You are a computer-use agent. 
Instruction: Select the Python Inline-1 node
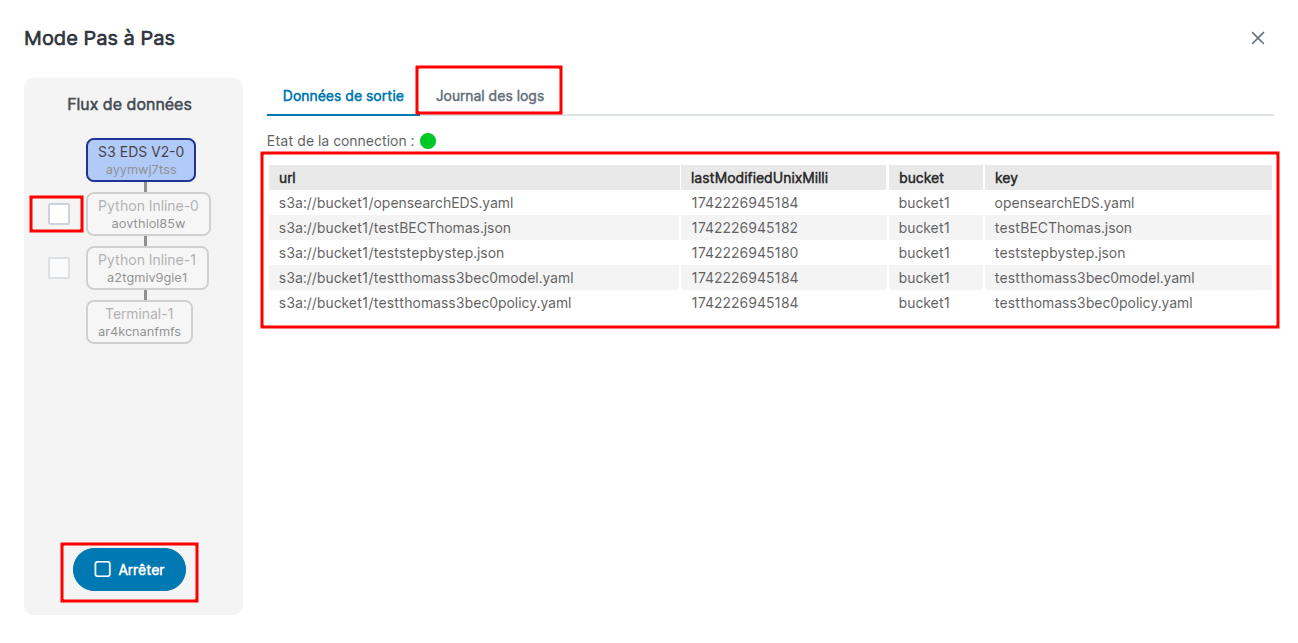148,268
